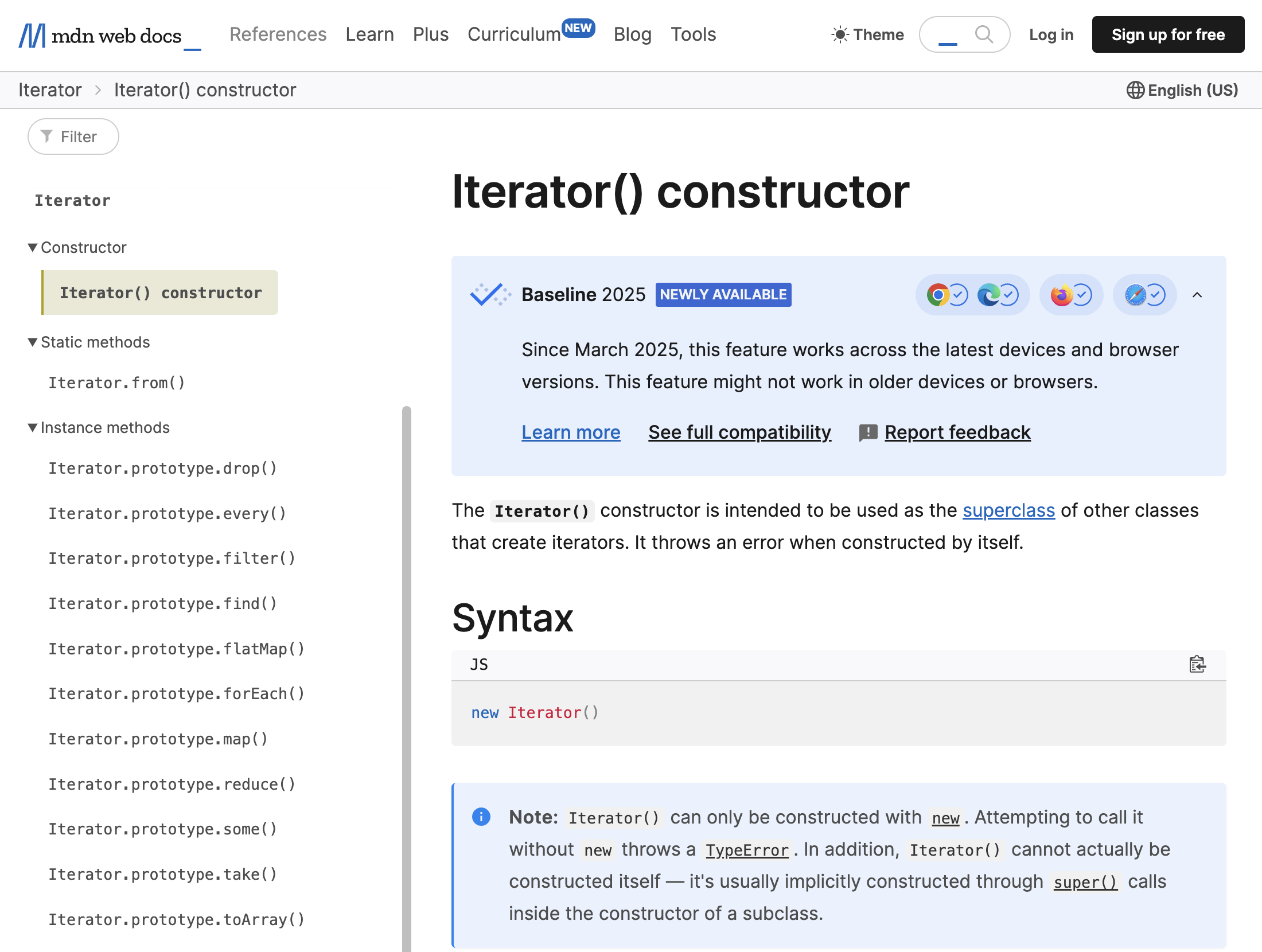Open Iterator.prototype.every() page
This screenshot has height=952, width=1262.
pyautogui.click(x=168, y=513)
